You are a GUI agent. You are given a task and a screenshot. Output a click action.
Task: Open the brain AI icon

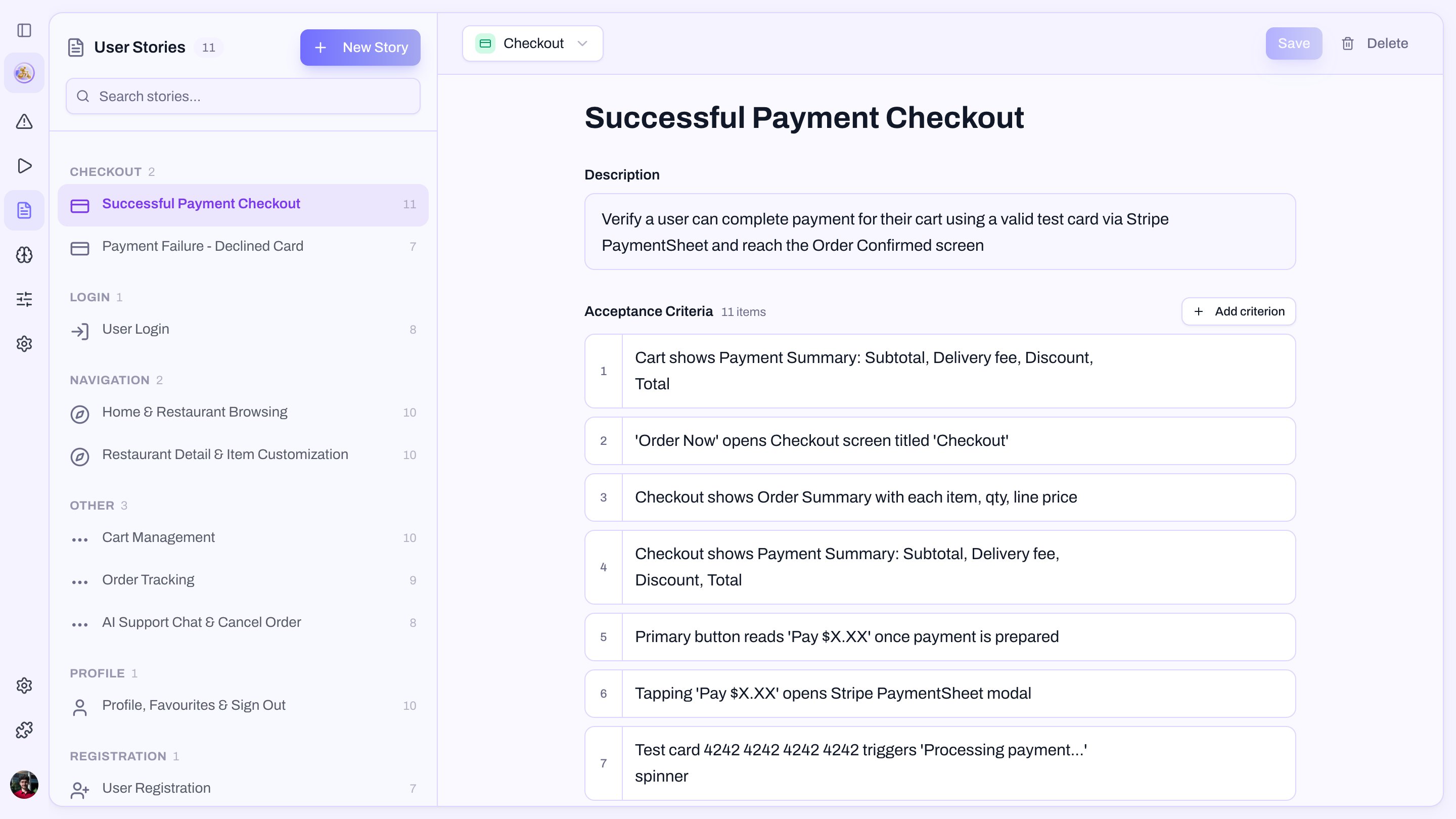[x=24, y=255]
